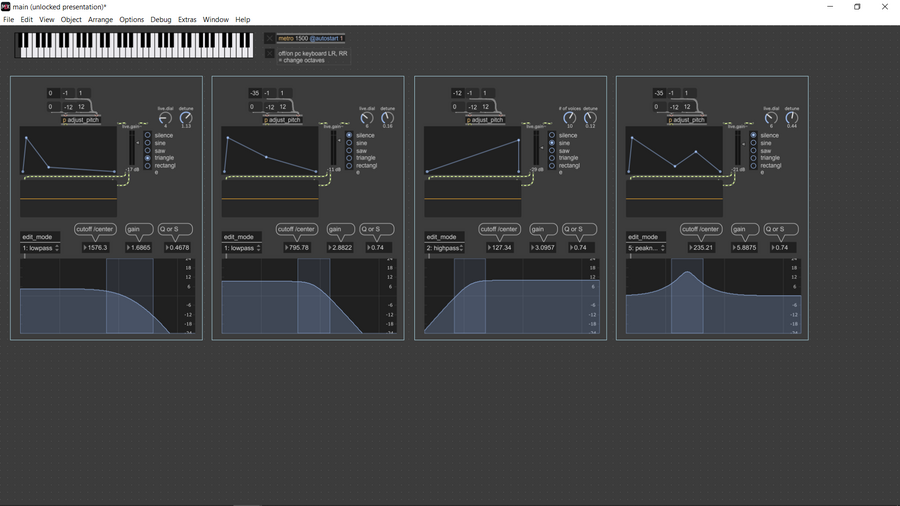Image resolution: width=900 pixels, height=506 pixels.
Task: Click the -12 number box atop highpass panel
Action: [457, 93]
